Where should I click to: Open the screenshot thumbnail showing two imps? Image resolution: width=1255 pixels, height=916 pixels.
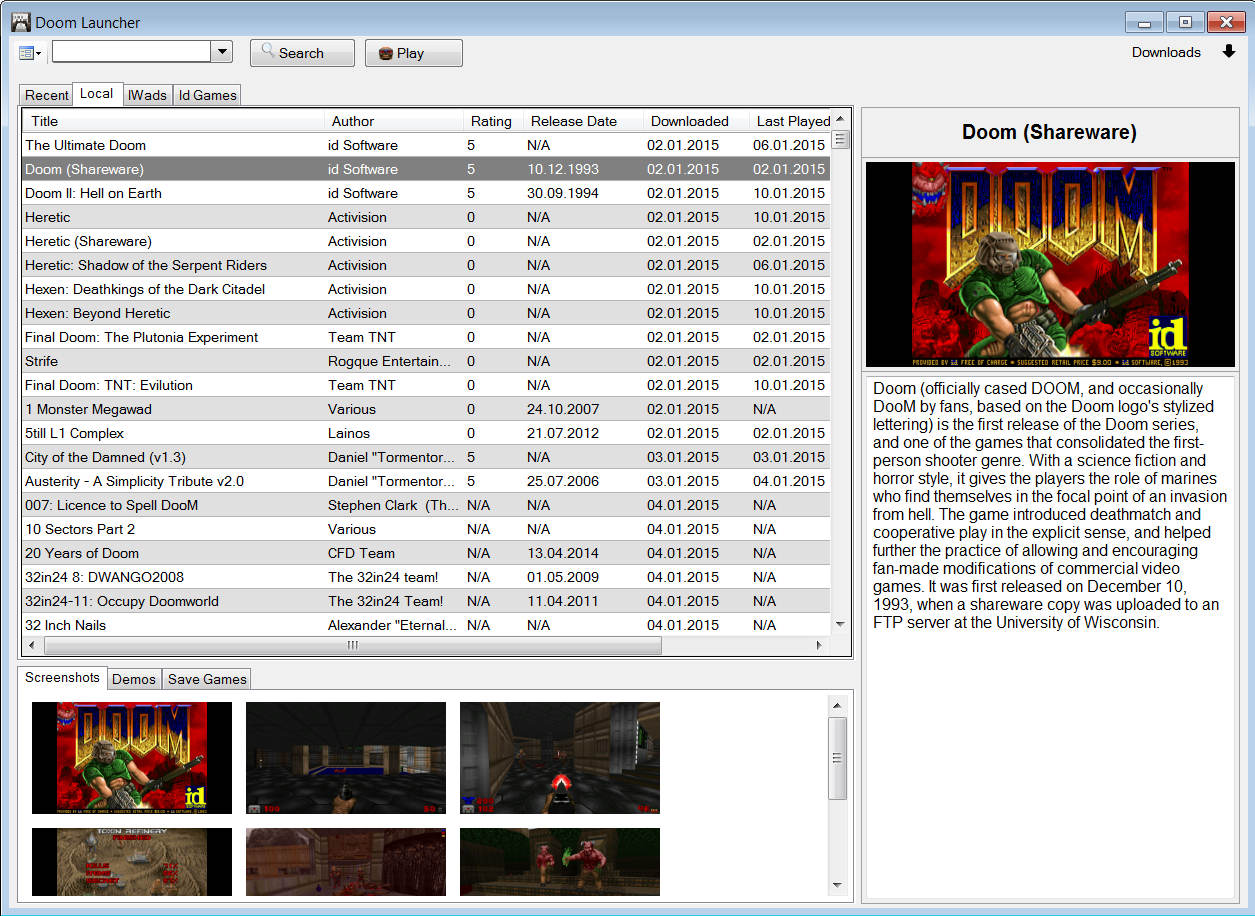tap(560, 861)
